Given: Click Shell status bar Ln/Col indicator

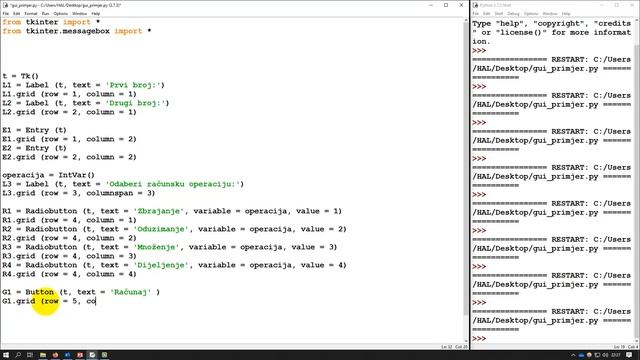Looking at the screenshot, I should click(625, 347).
